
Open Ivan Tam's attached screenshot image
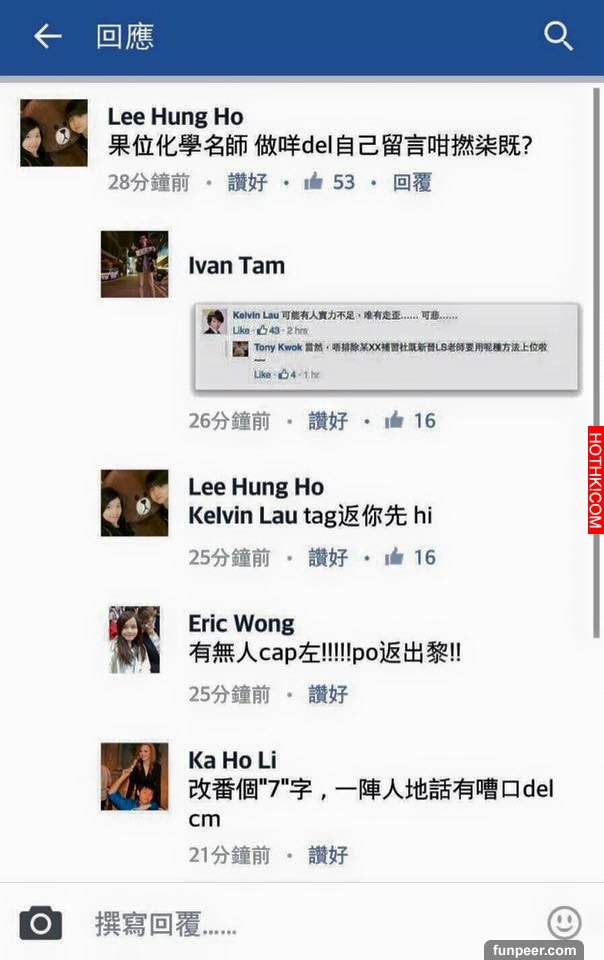coord(386,347)
